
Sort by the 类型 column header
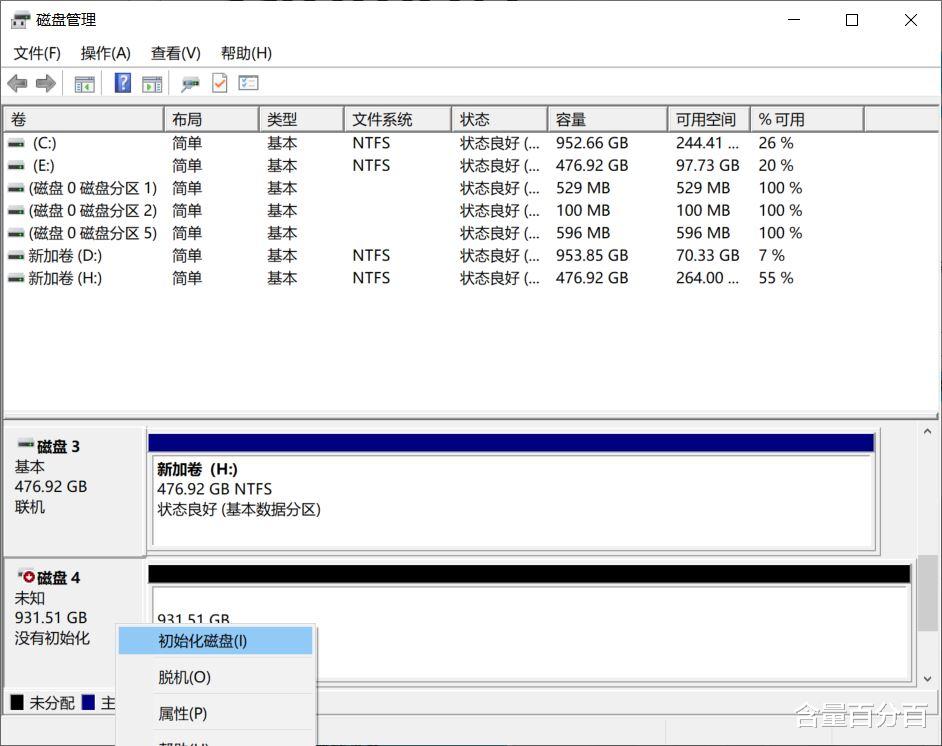coord(302,120)
